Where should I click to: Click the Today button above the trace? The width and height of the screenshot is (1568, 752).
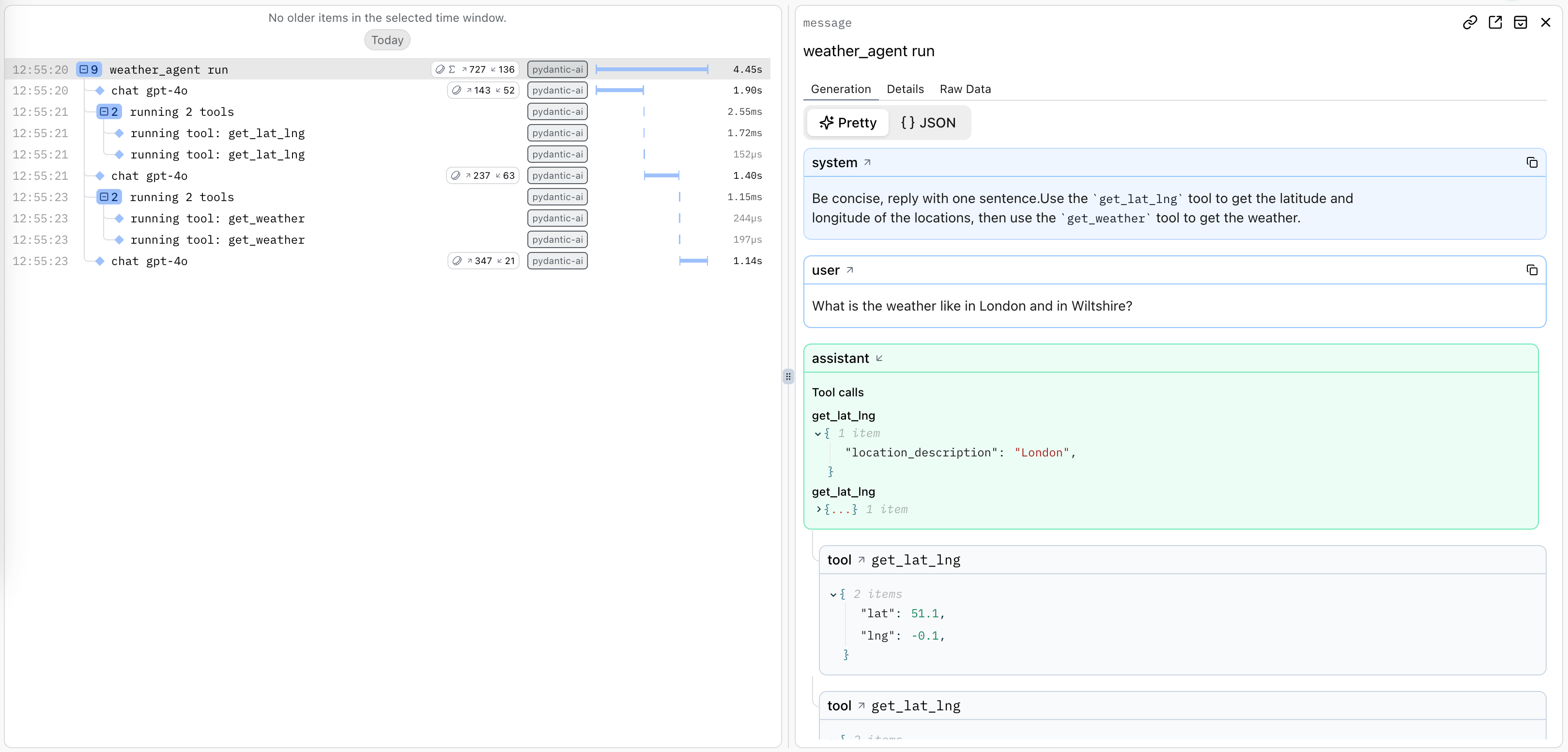[386, 40]
